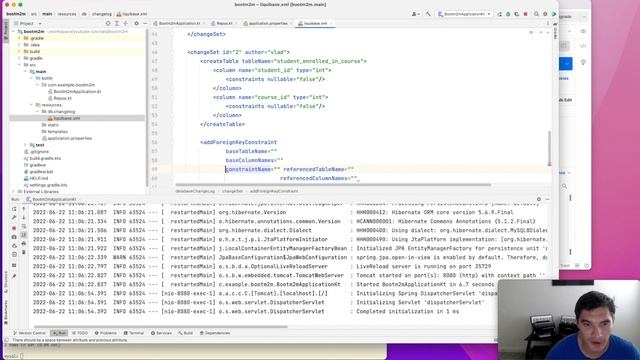
Task: Click collapse all icon in Project panel header
Action: click(x=126, y=24)
